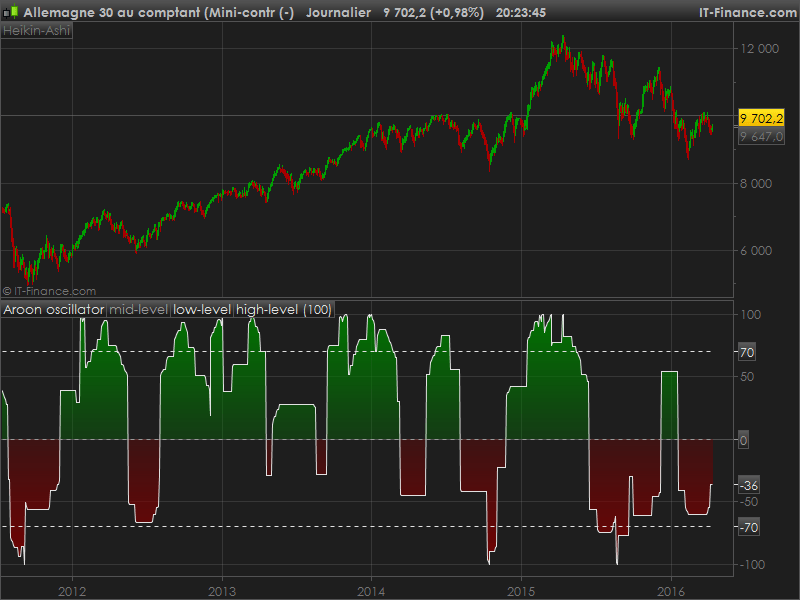Click the -70 lower level tag
This screenshot has height=600, width=800.
(748, 527)
